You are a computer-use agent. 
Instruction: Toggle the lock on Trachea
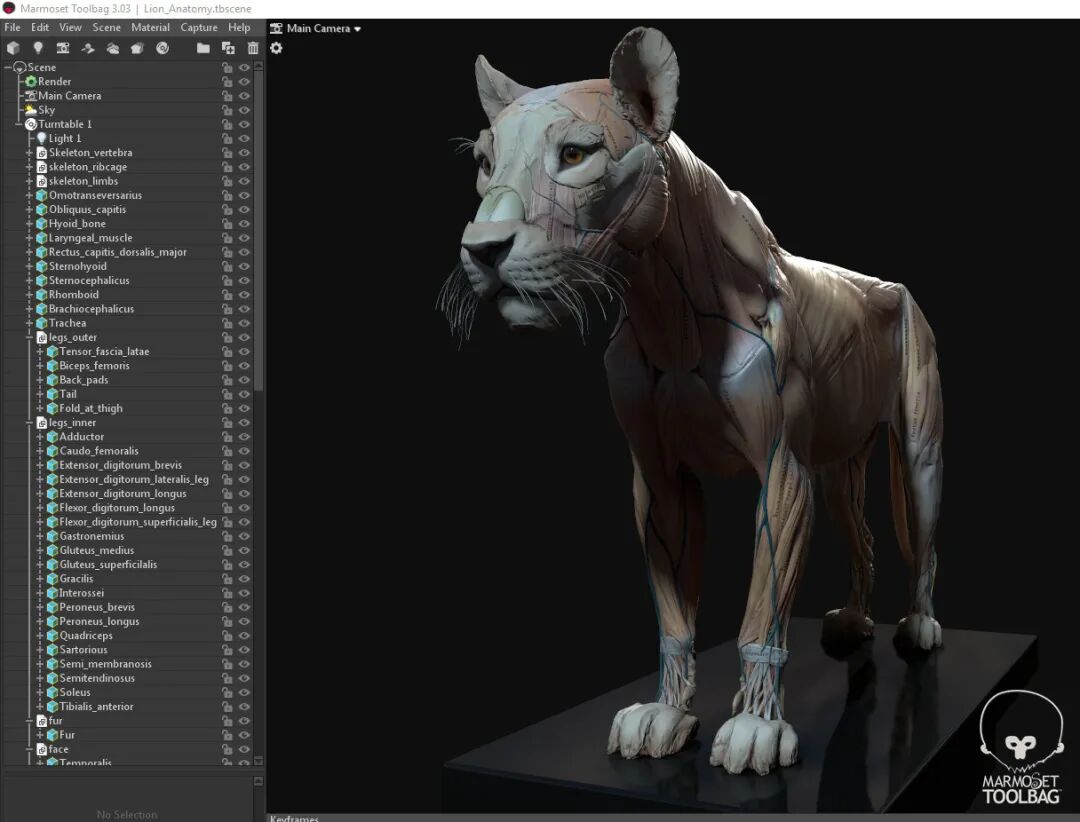click(x=227, y=323)
